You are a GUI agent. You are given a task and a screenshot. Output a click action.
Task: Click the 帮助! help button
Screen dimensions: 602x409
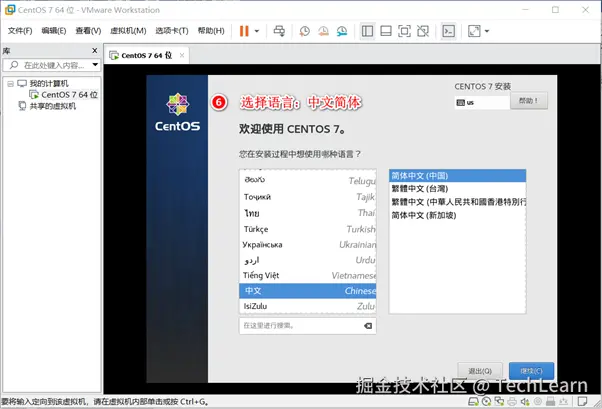click(529, 101)
